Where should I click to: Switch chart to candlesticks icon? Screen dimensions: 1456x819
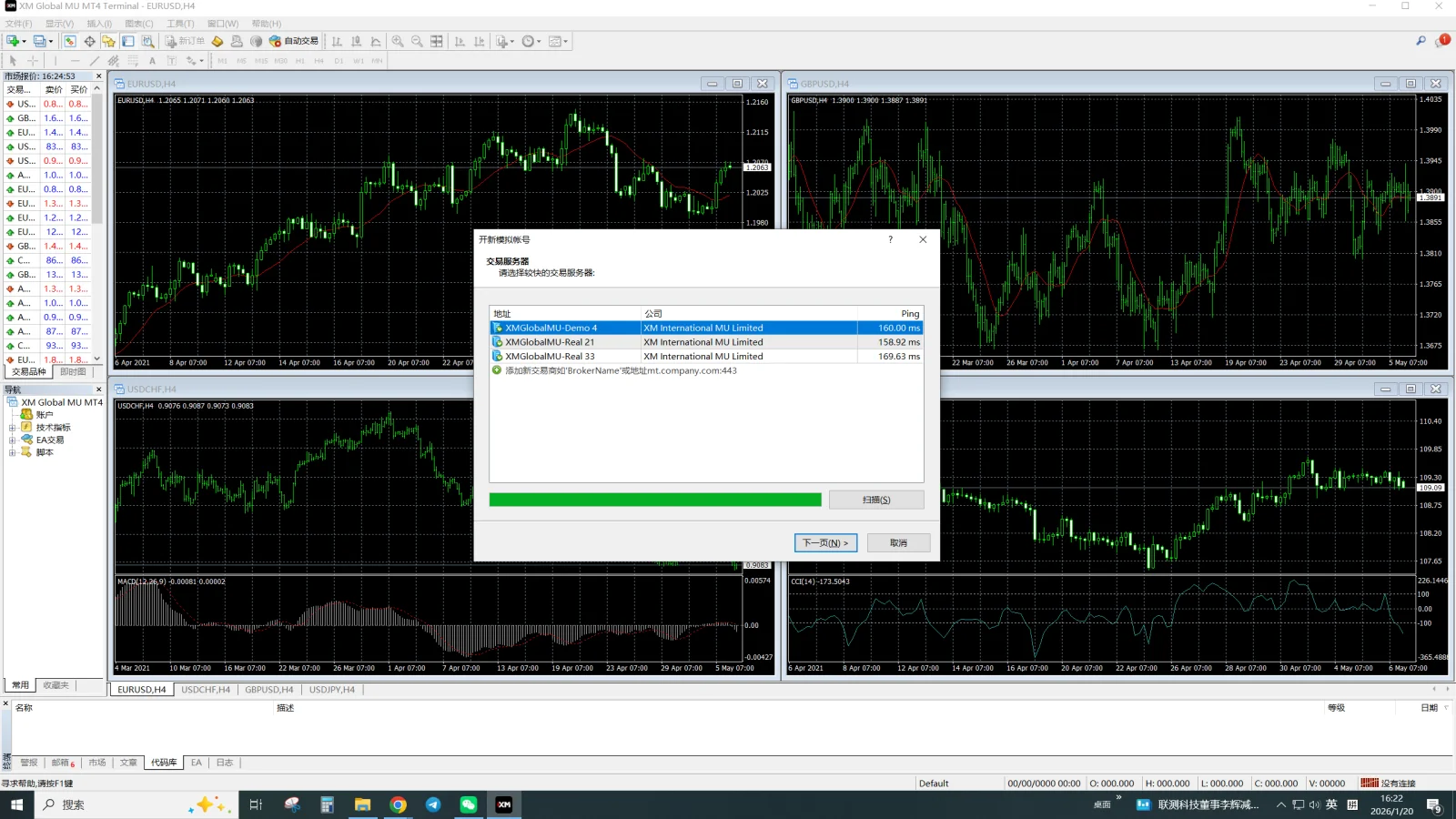coord(356,41)
